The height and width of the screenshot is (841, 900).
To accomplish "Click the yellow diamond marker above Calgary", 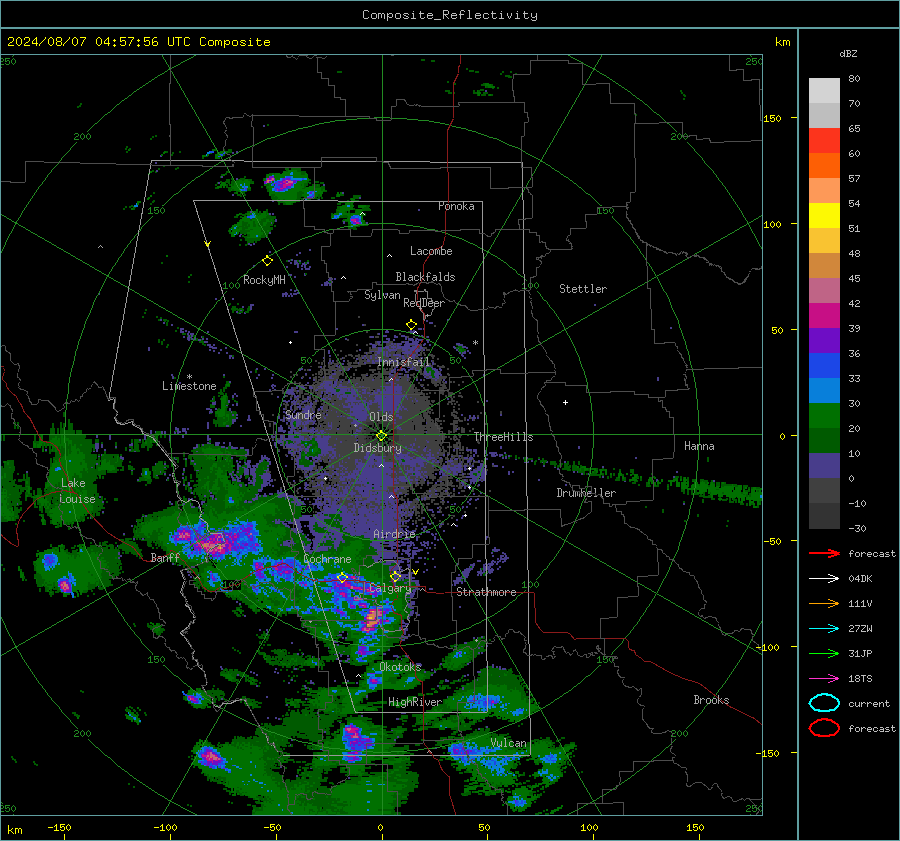I will point(395,576).
